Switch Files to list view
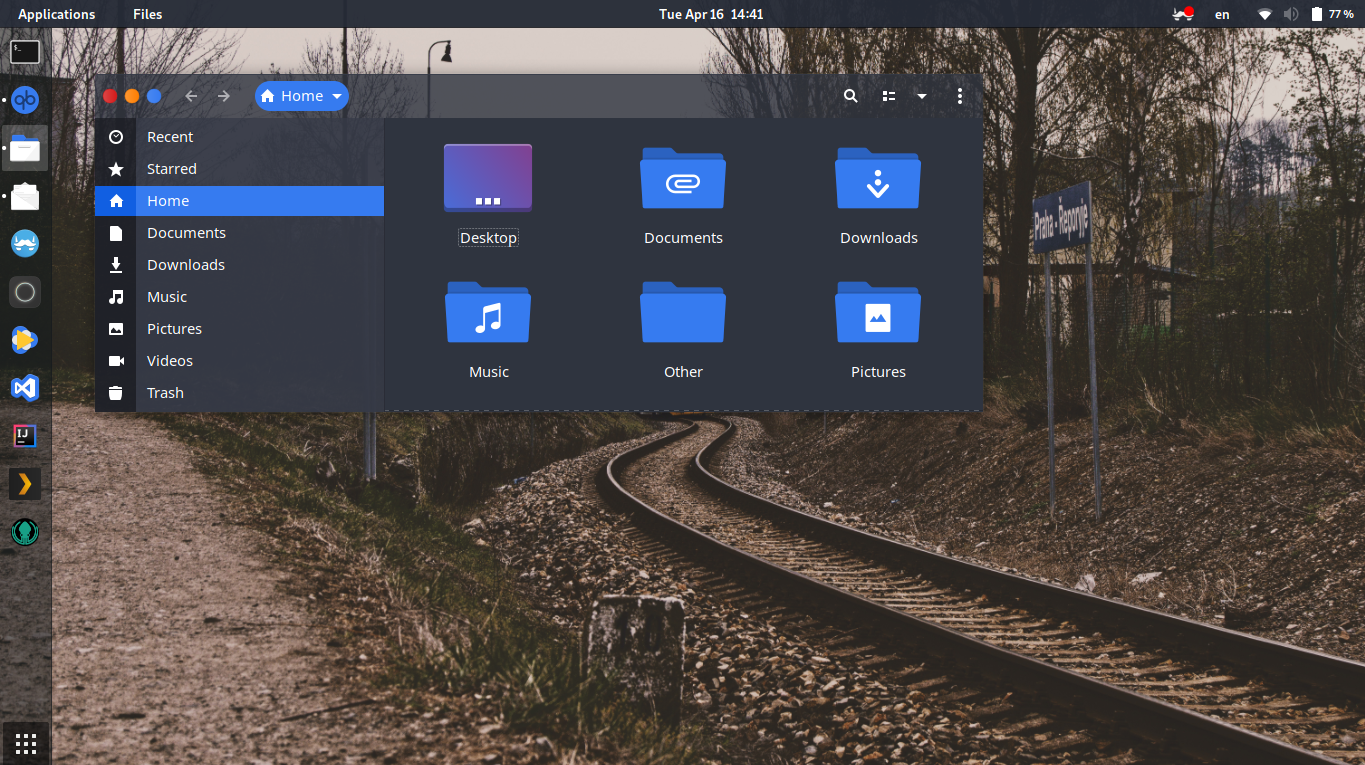 pos(889,96)
